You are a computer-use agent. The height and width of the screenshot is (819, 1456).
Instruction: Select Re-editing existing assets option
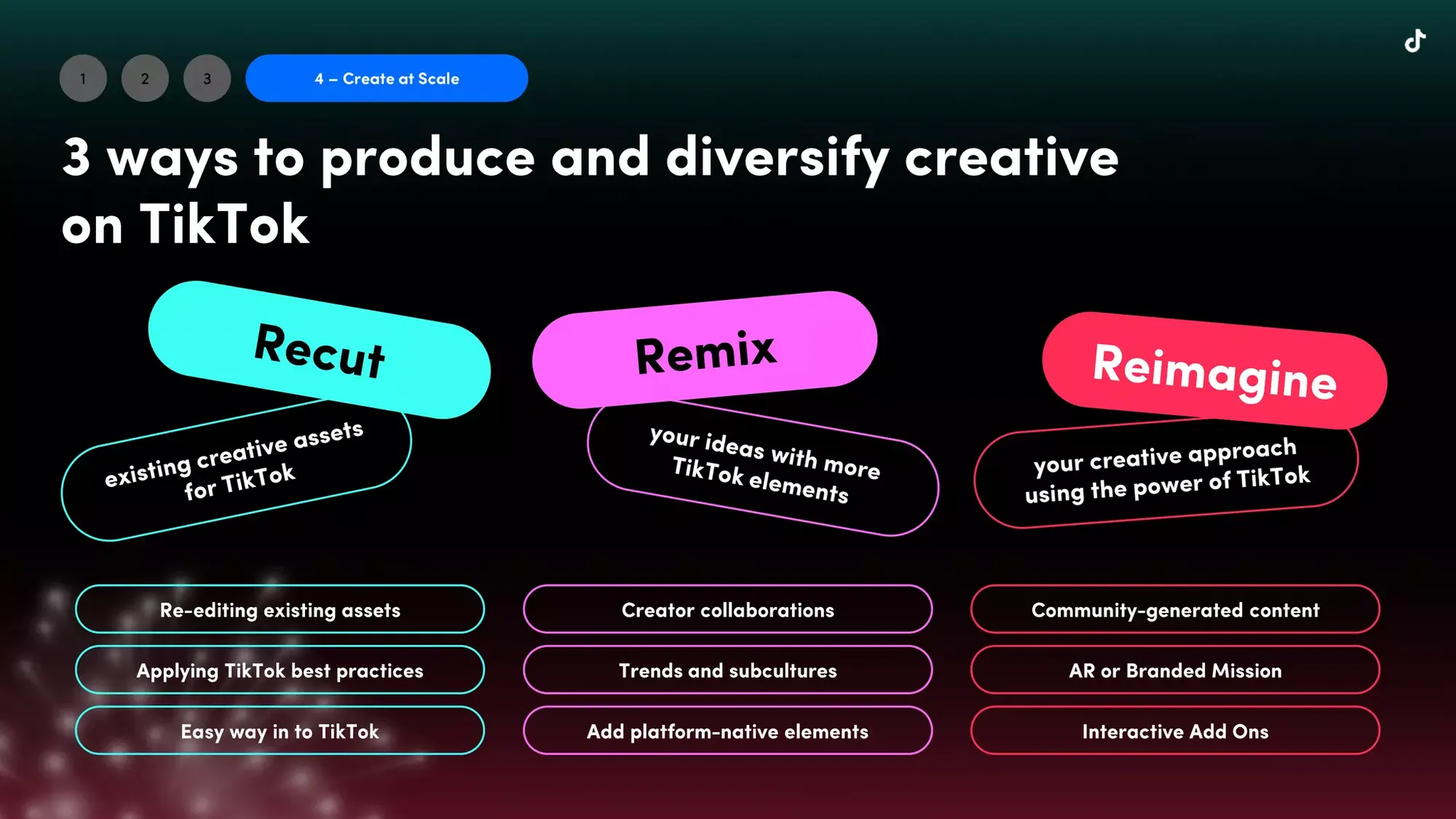280,609
